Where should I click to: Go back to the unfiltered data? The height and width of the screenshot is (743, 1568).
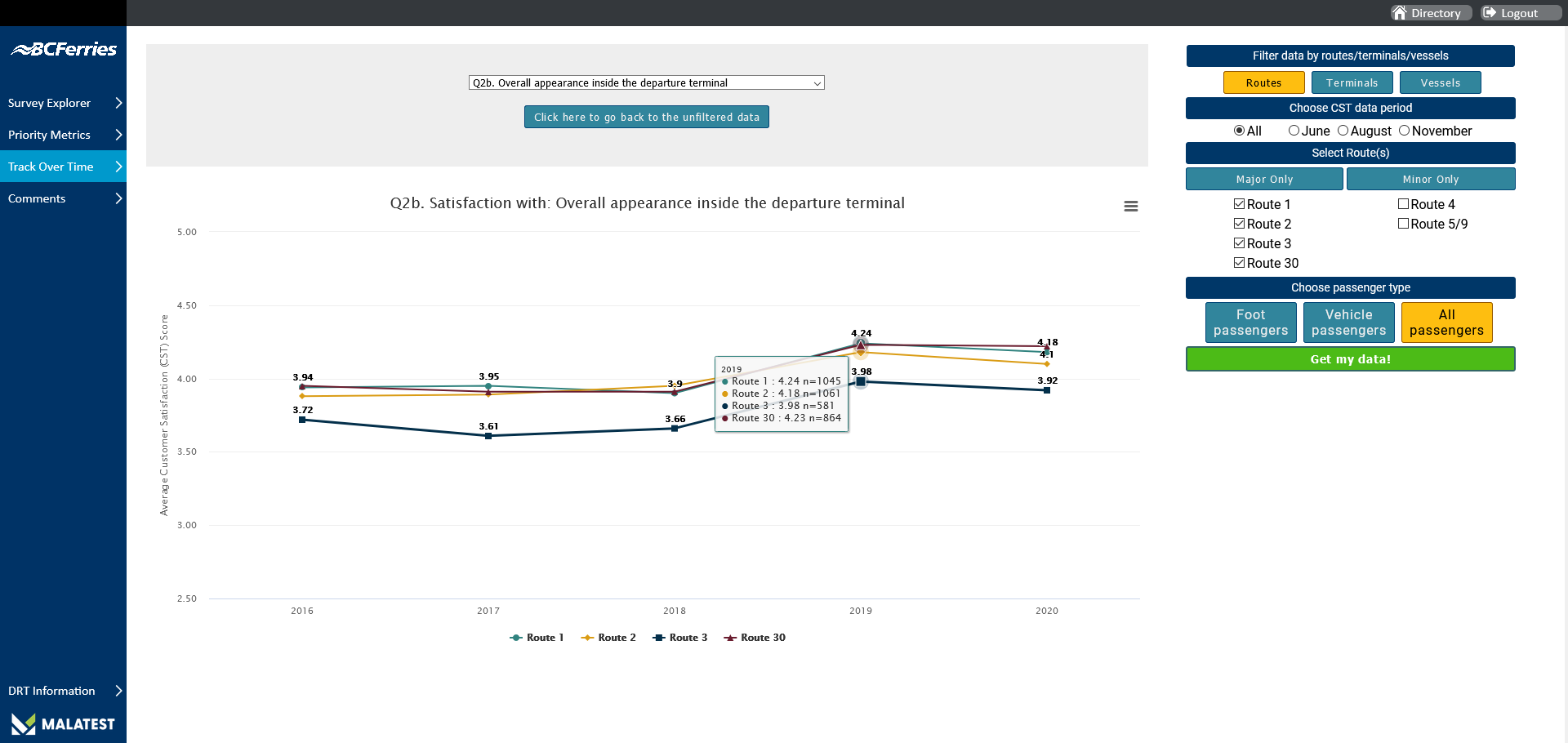(646, 117)
